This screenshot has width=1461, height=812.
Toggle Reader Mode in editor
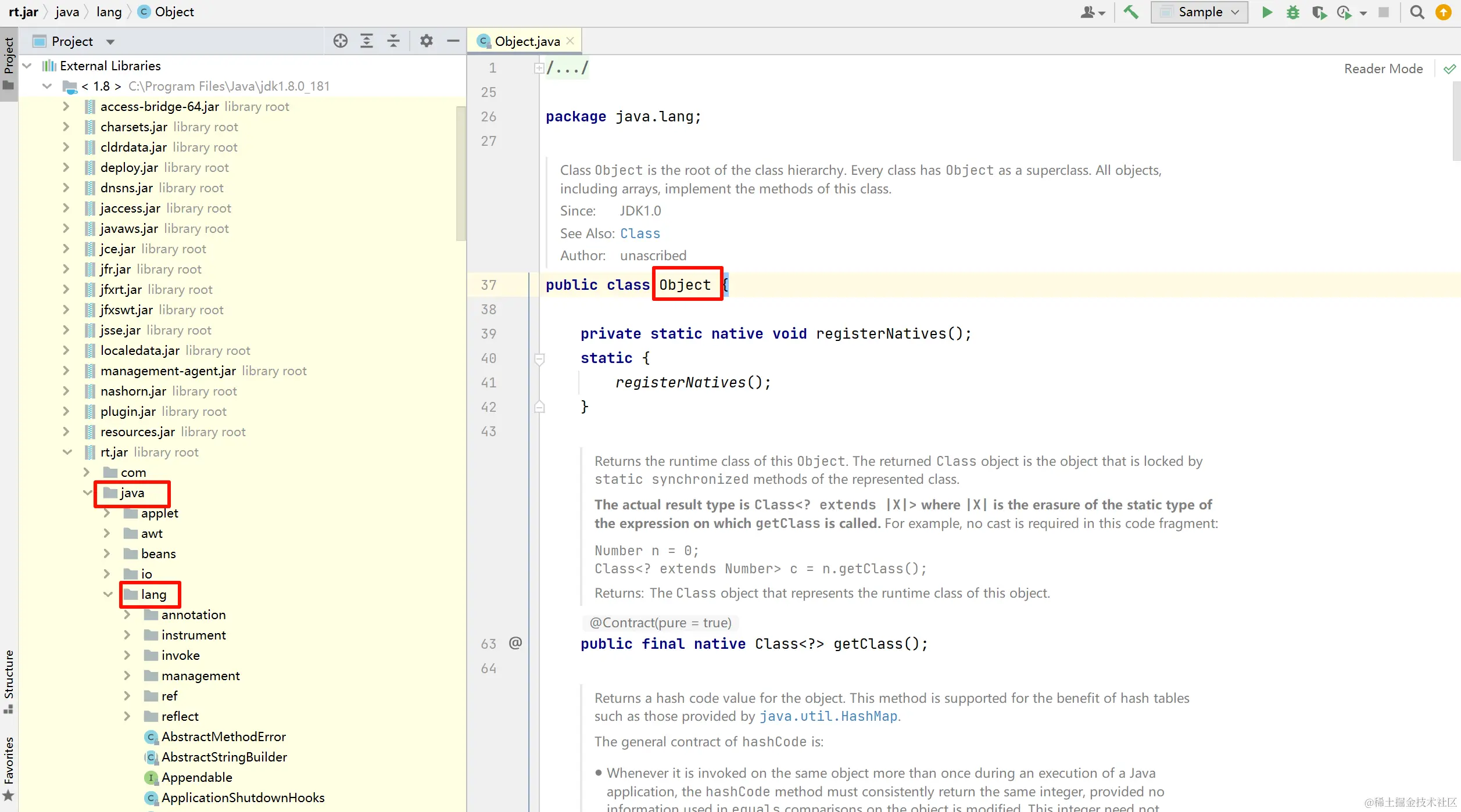pos(1383,69)
